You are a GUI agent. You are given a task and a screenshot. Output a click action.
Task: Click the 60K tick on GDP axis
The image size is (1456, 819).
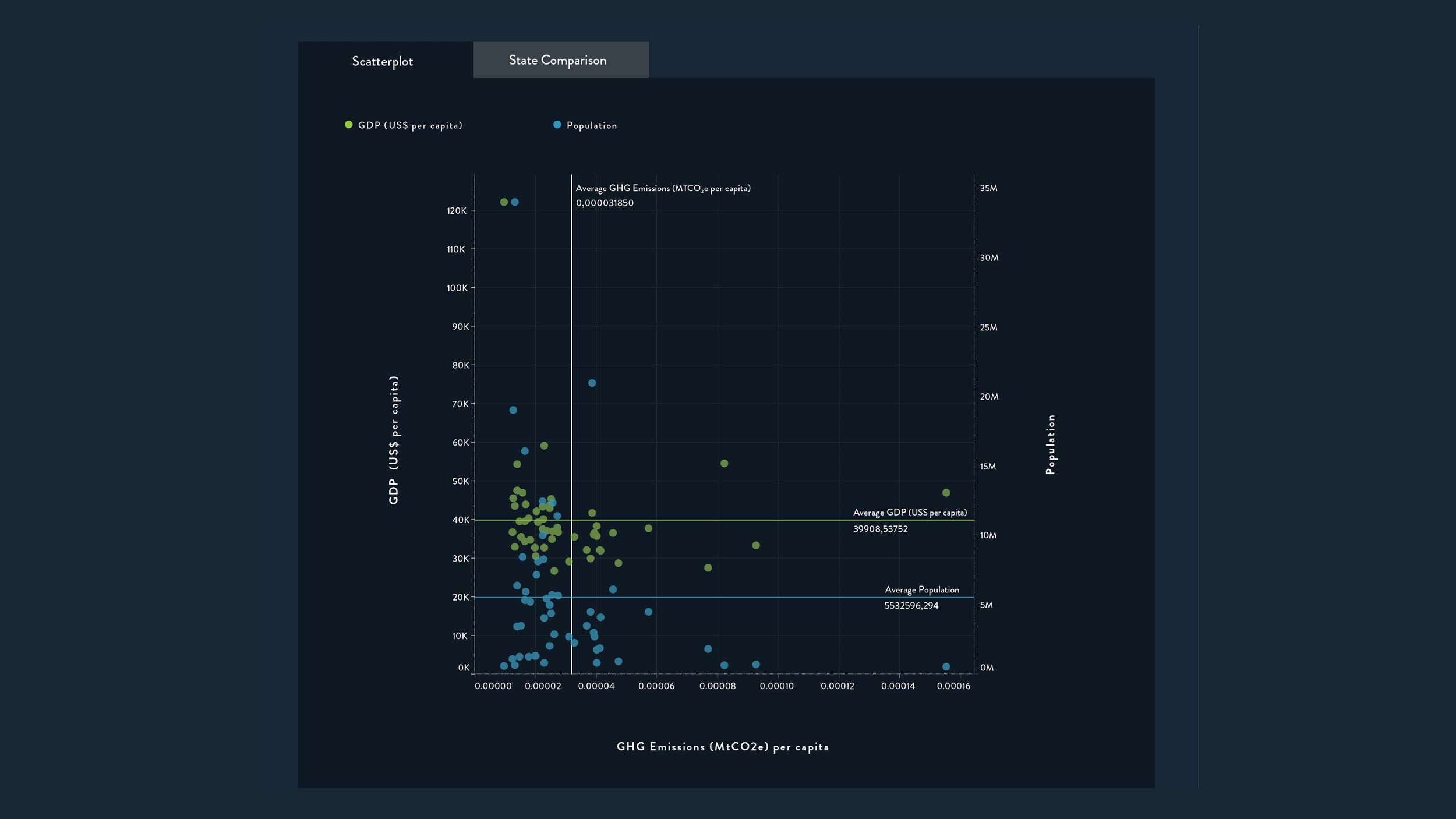(460, 443)
